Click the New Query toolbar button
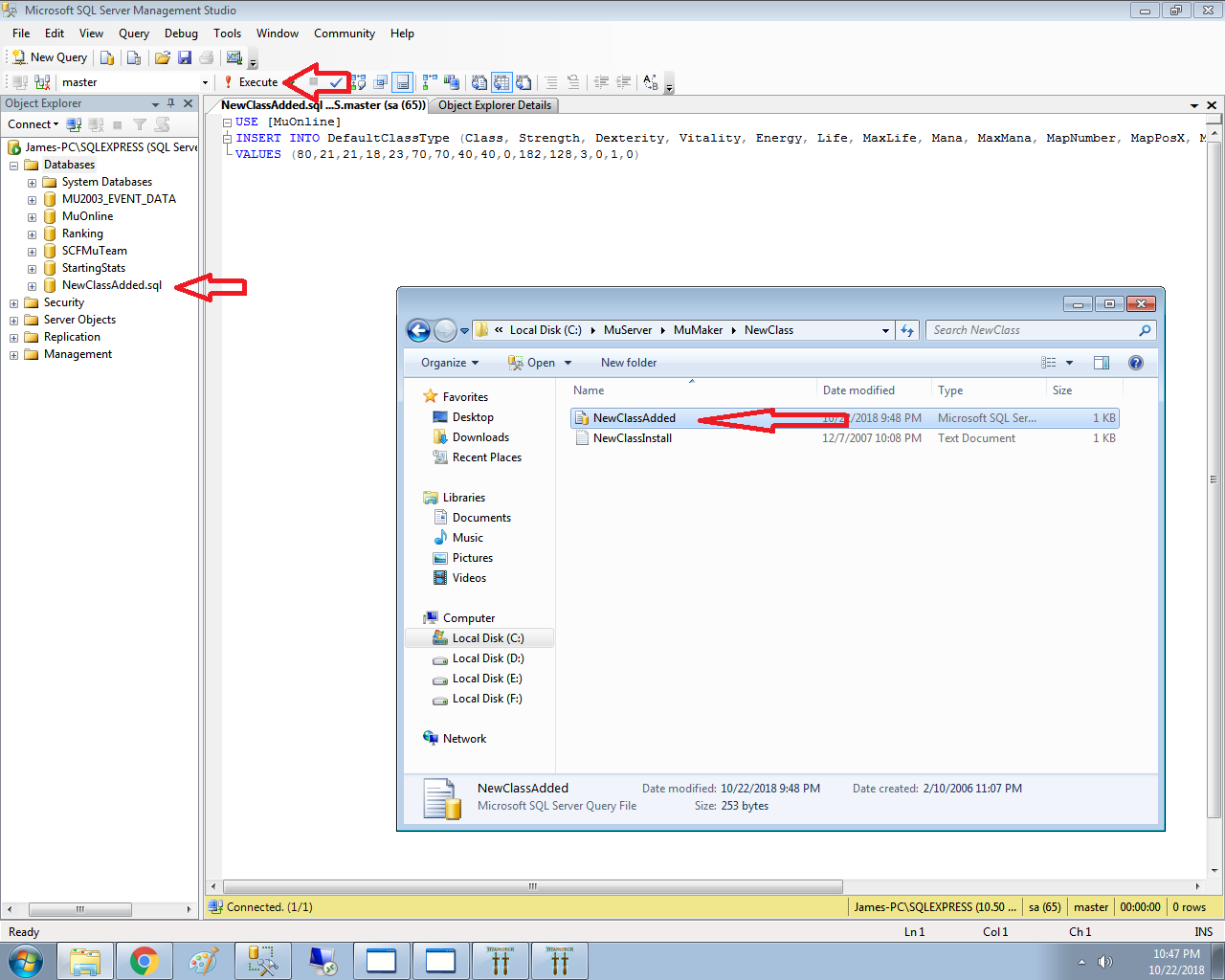The height and width of the screenshot is (980, 1225). (x=50, y=57)
